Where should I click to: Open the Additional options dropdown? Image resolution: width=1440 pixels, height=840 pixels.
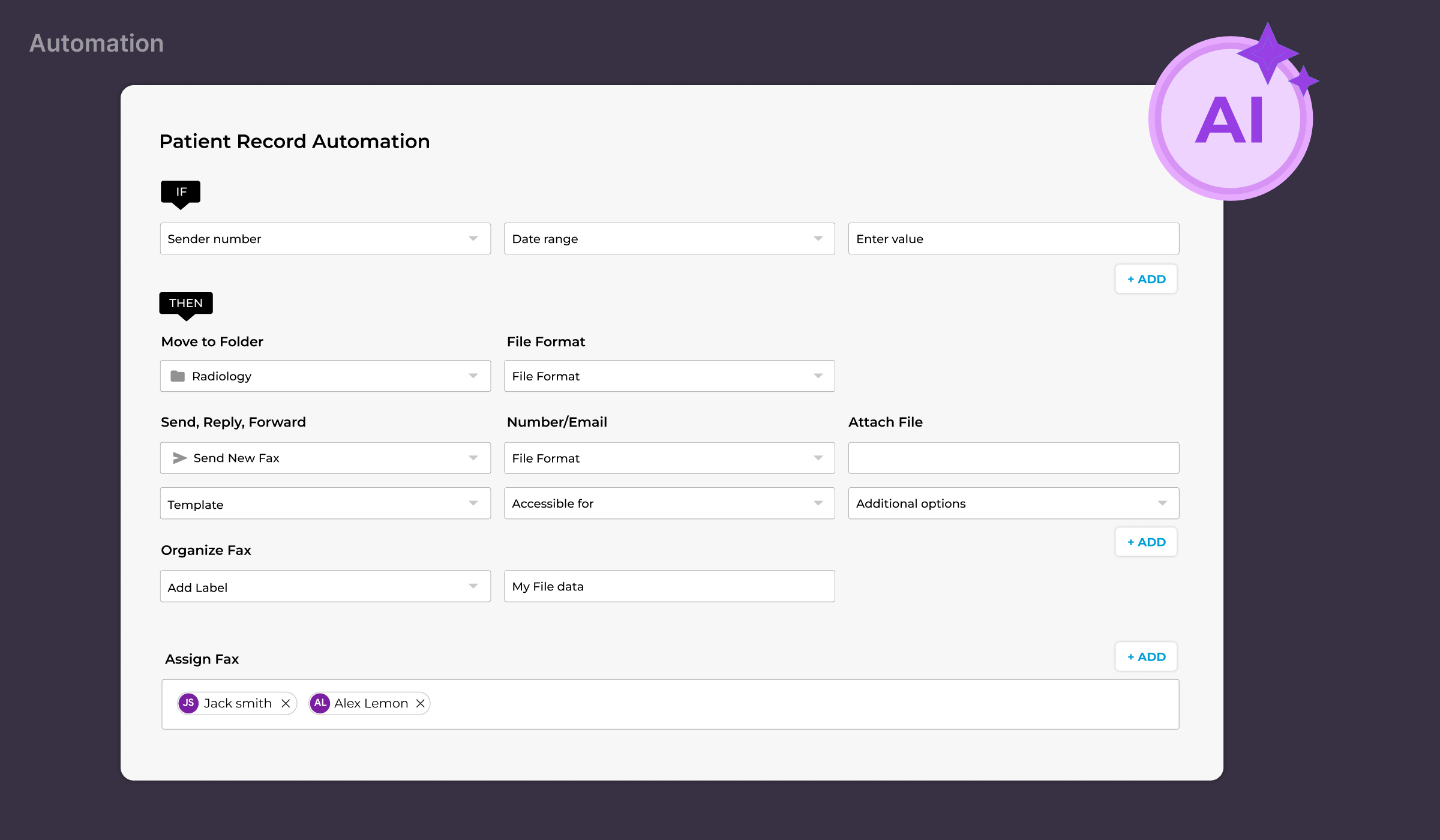[1013, 503]
